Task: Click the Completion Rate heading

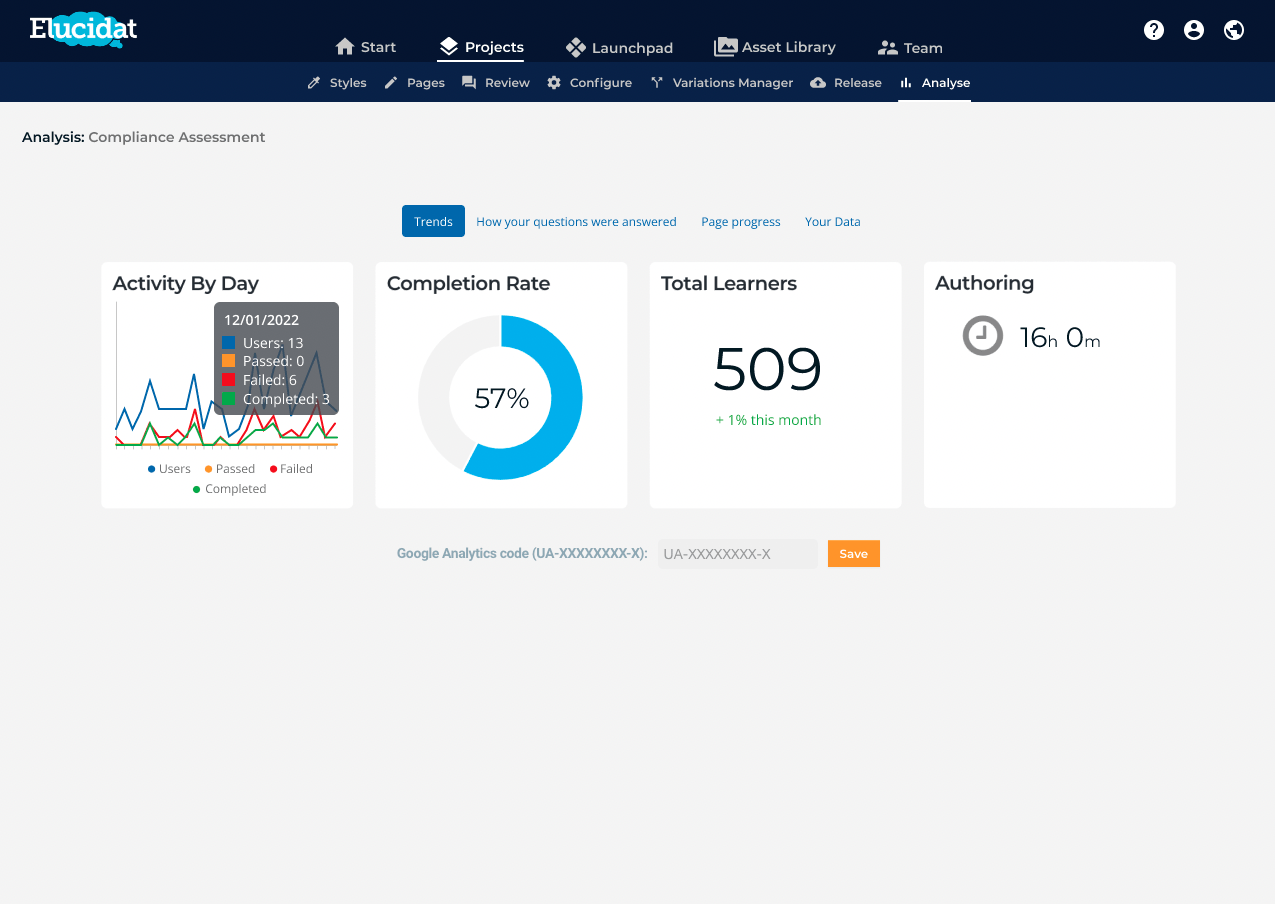Action: [x=468, y=283]
